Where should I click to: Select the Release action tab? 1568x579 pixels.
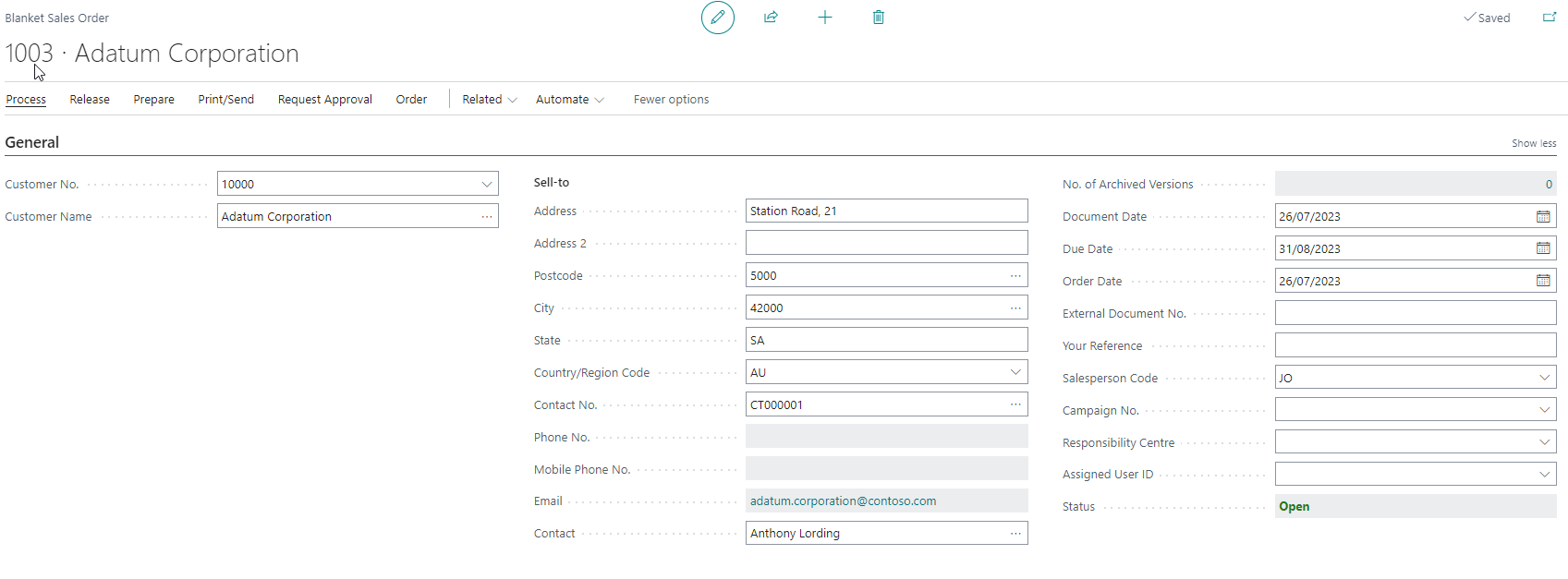90,100
